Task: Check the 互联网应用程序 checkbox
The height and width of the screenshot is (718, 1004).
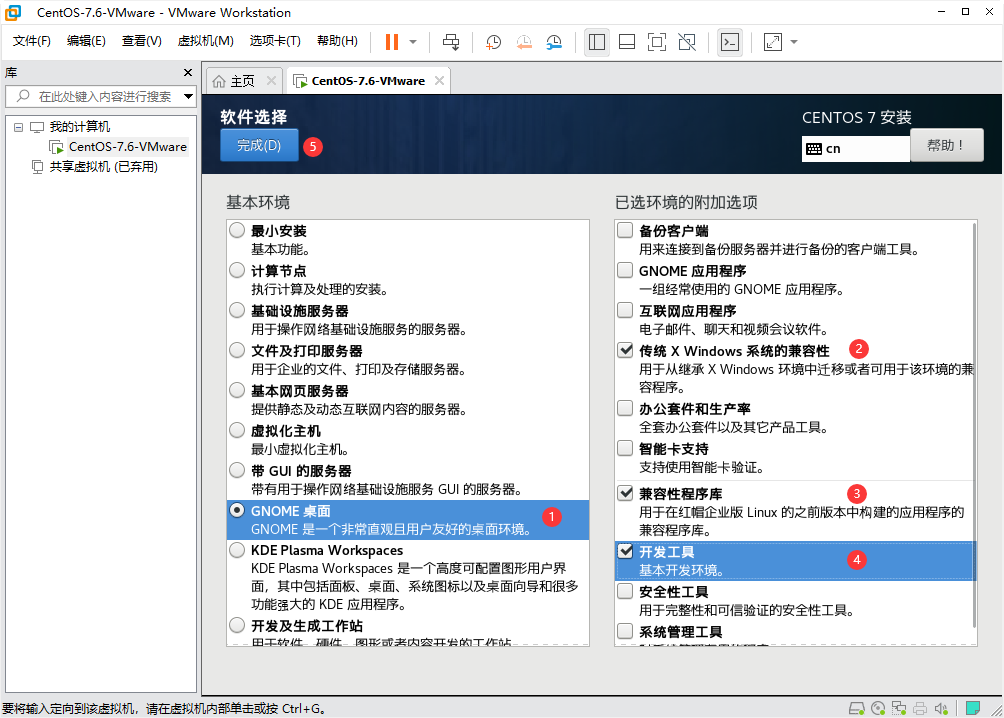Action: 625,310
